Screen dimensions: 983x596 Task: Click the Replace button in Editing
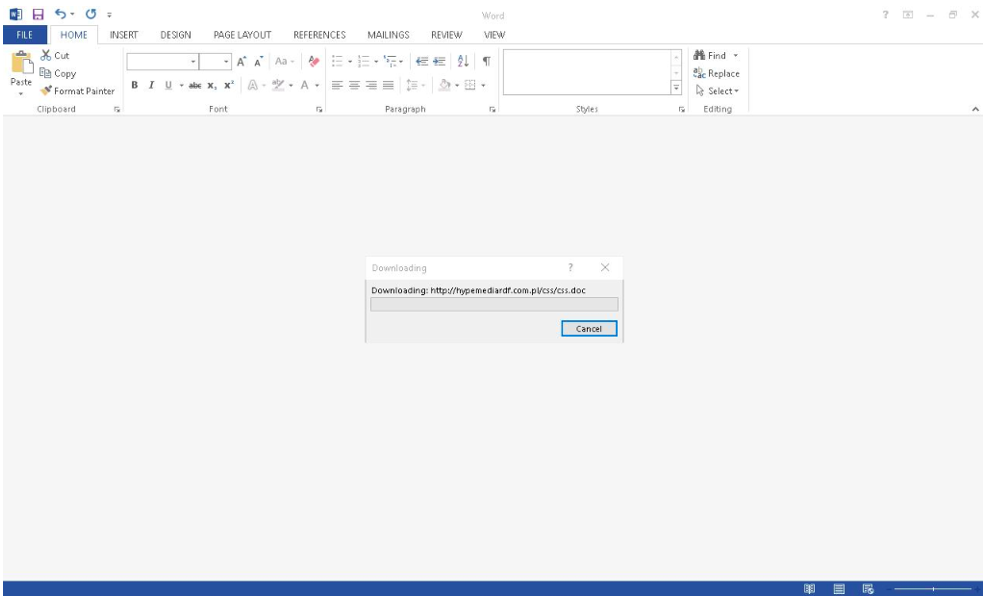pyautogui.click(x=717, y=74)
